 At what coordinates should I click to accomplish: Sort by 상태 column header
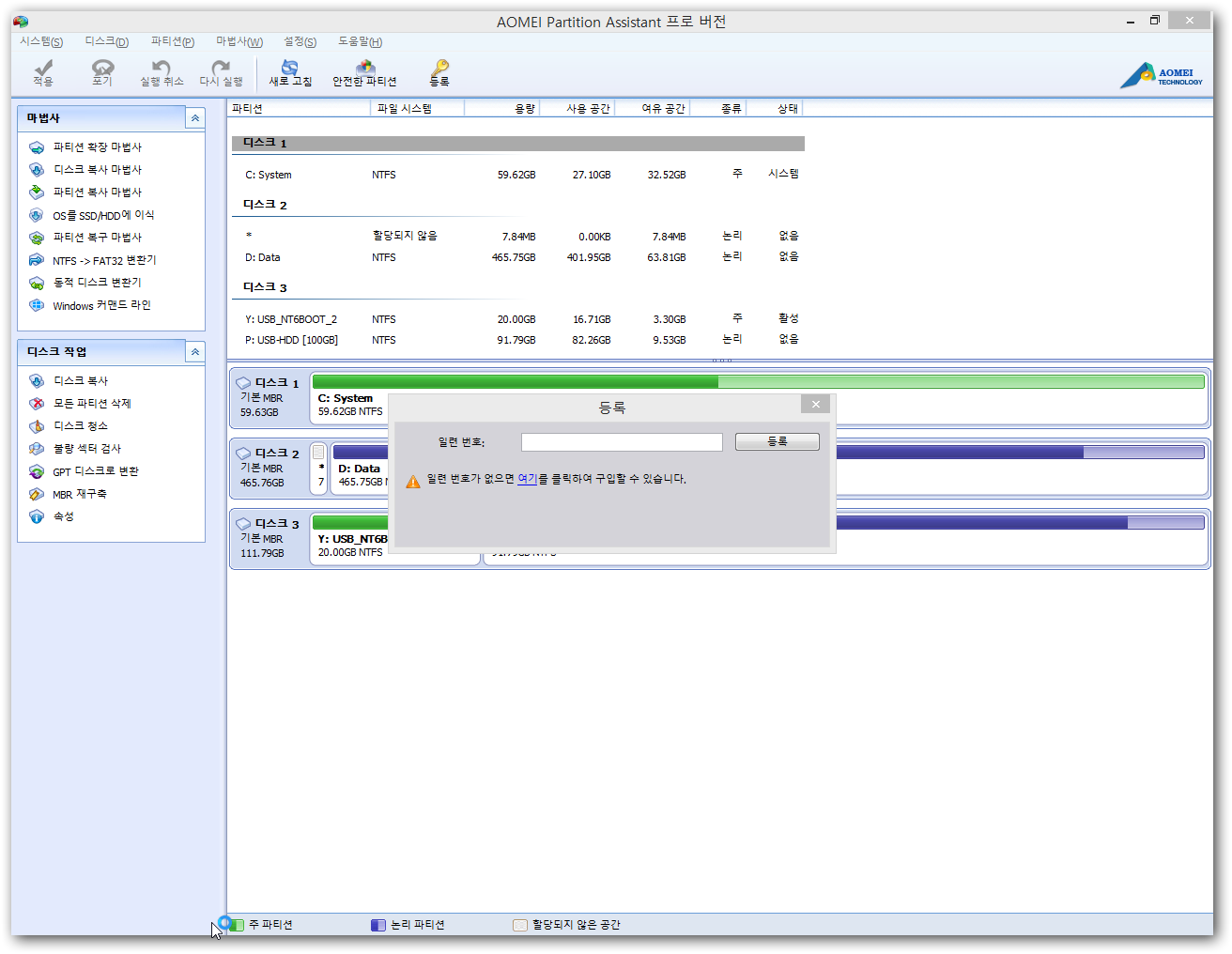point(774,109)
